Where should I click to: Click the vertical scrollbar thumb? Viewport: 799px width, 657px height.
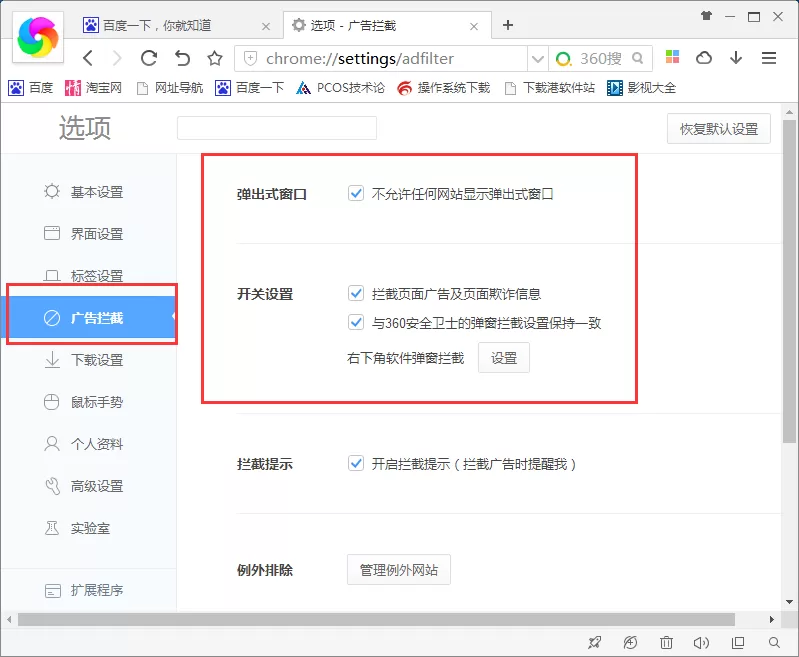[x=789, y=281]
